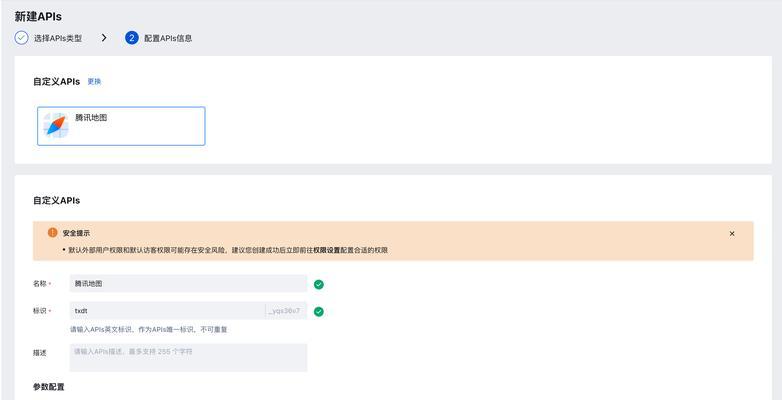Screen dimensions: 782x400
Task: Click the 安全提示 banner title
Action: point(76,233)
